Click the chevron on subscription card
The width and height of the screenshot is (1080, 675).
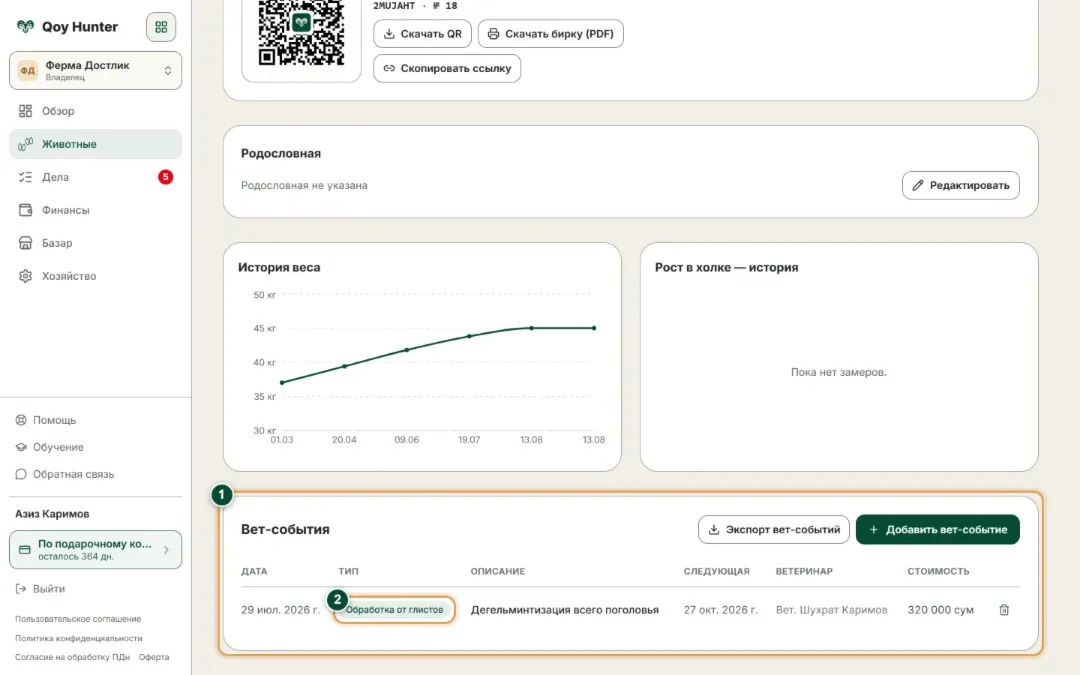click(167, 550)
